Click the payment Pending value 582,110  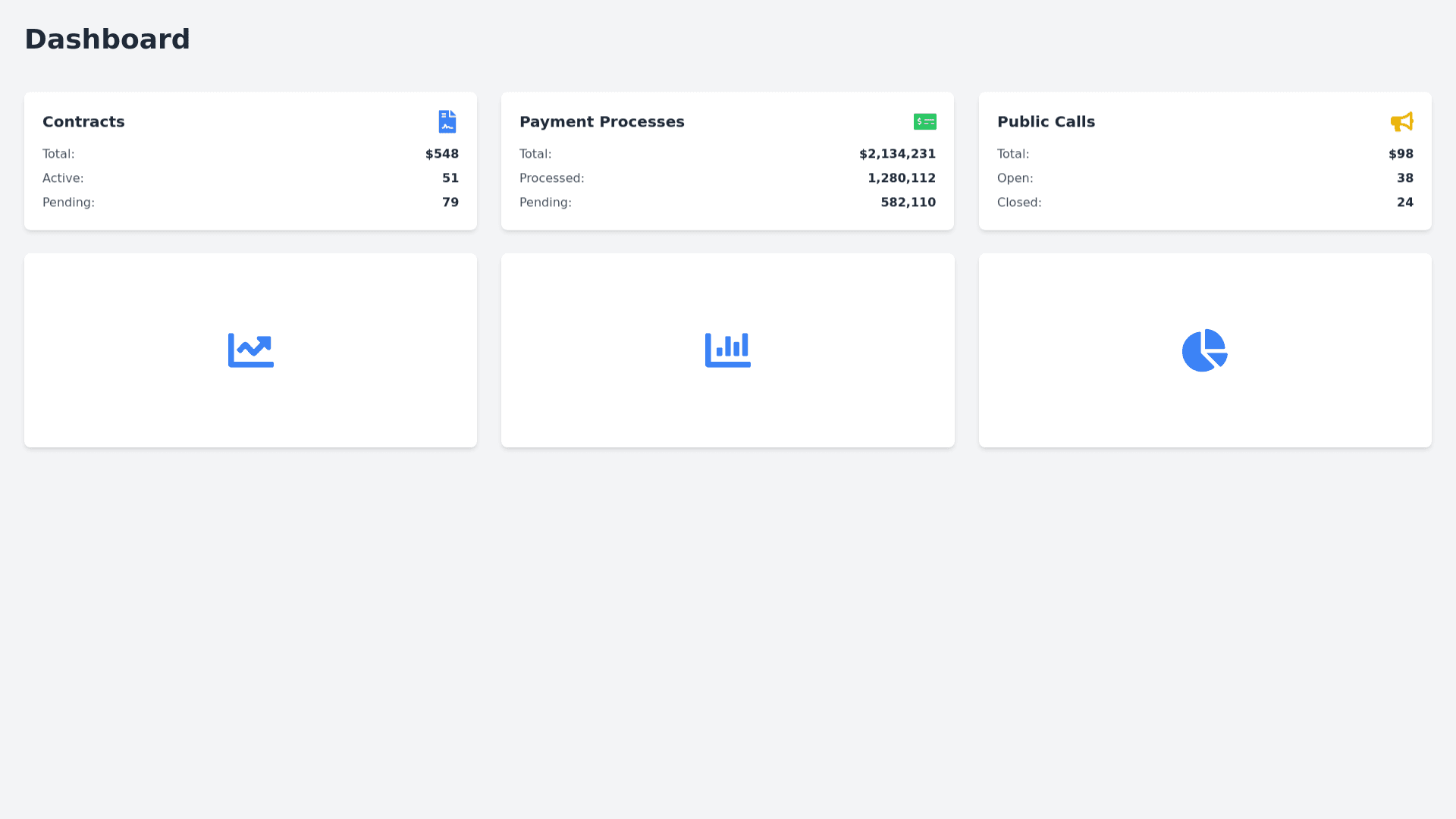click(908, 202)
